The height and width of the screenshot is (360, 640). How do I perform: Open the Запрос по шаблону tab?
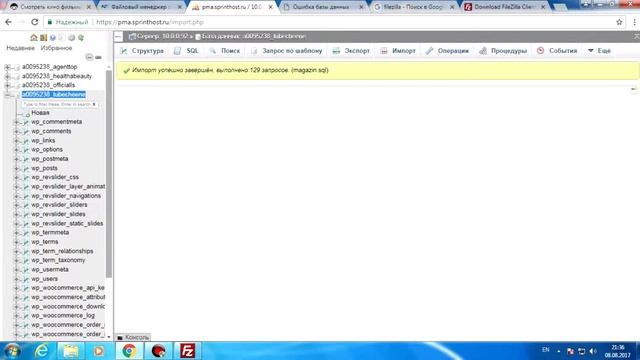click(287, 51)
